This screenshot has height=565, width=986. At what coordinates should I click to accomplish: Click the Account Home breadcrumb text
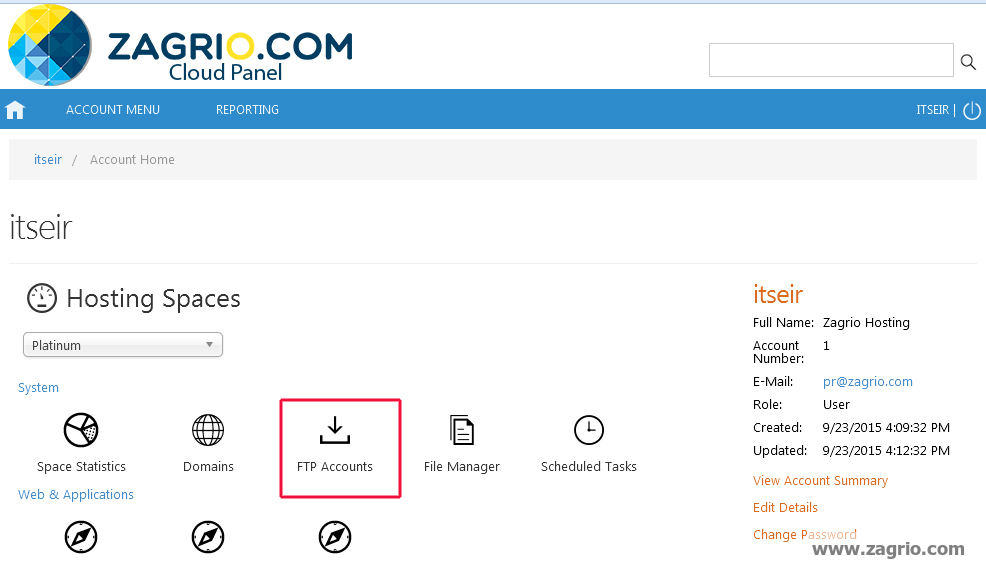coord(132,160)
